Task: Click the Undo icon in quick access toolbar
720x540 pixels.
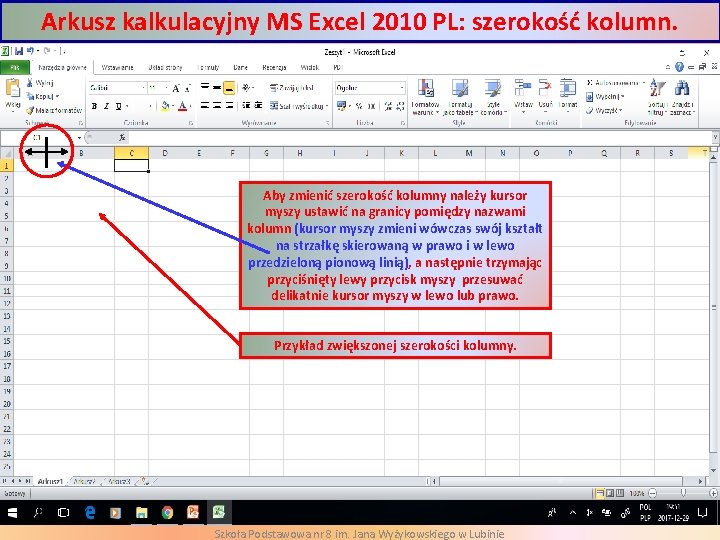Action: tap(30, 51)
